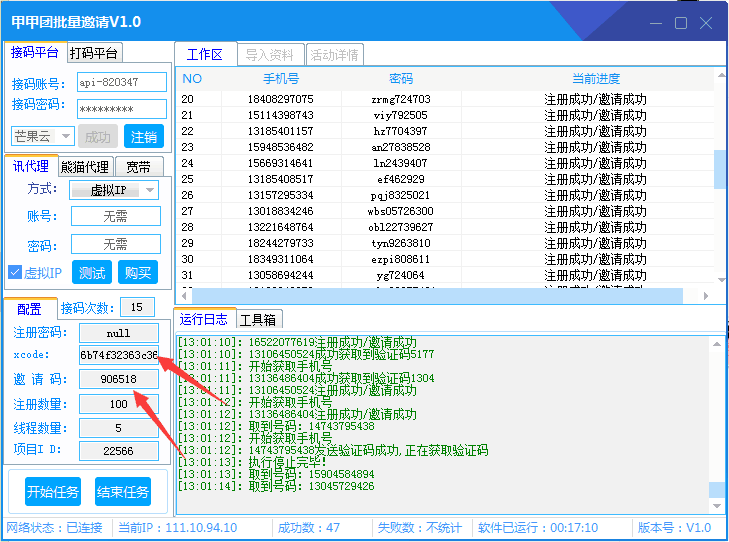Click password cell obl22739627
This screenshot has width=729, height=542.
[x=400, y=227]
